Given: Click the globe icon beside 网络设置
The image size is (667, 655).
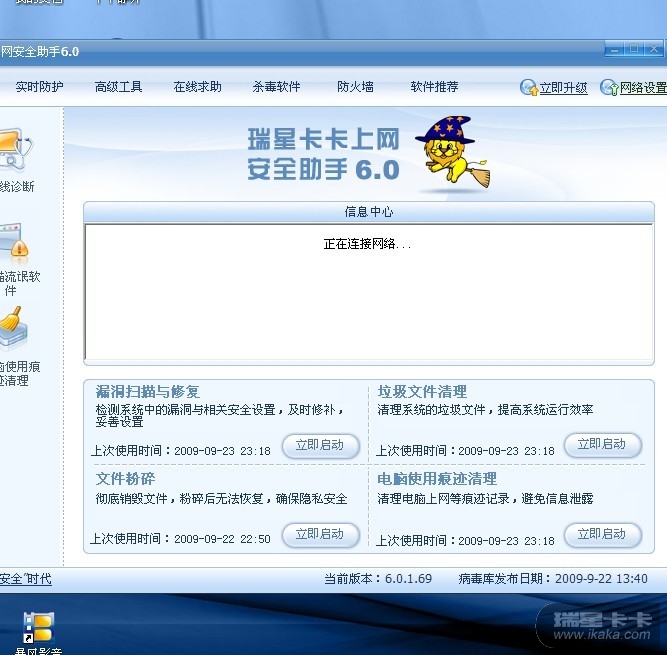Looking at the screenshot, I should 609,87.
